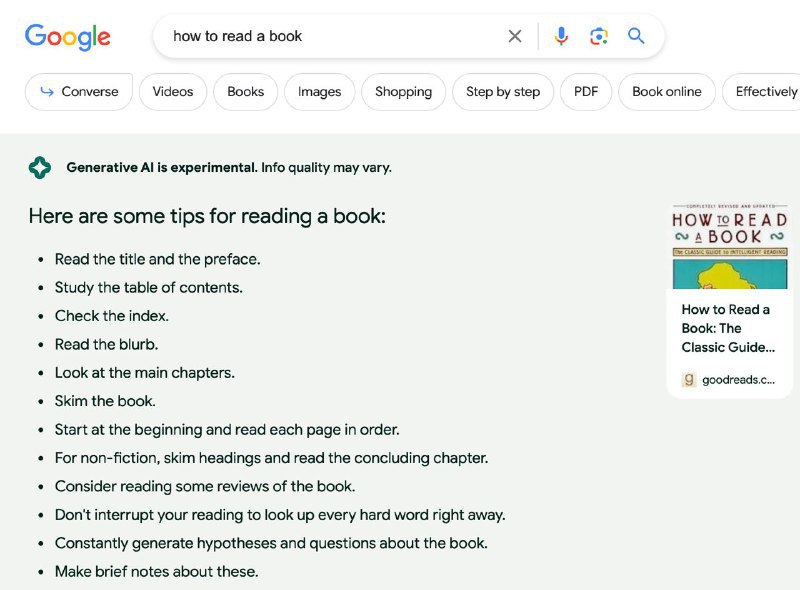The height and width of the screenshot is (590, 800).
Task: Open the How to Read a Book cover thumbnail
Action: tap(730, 246)
